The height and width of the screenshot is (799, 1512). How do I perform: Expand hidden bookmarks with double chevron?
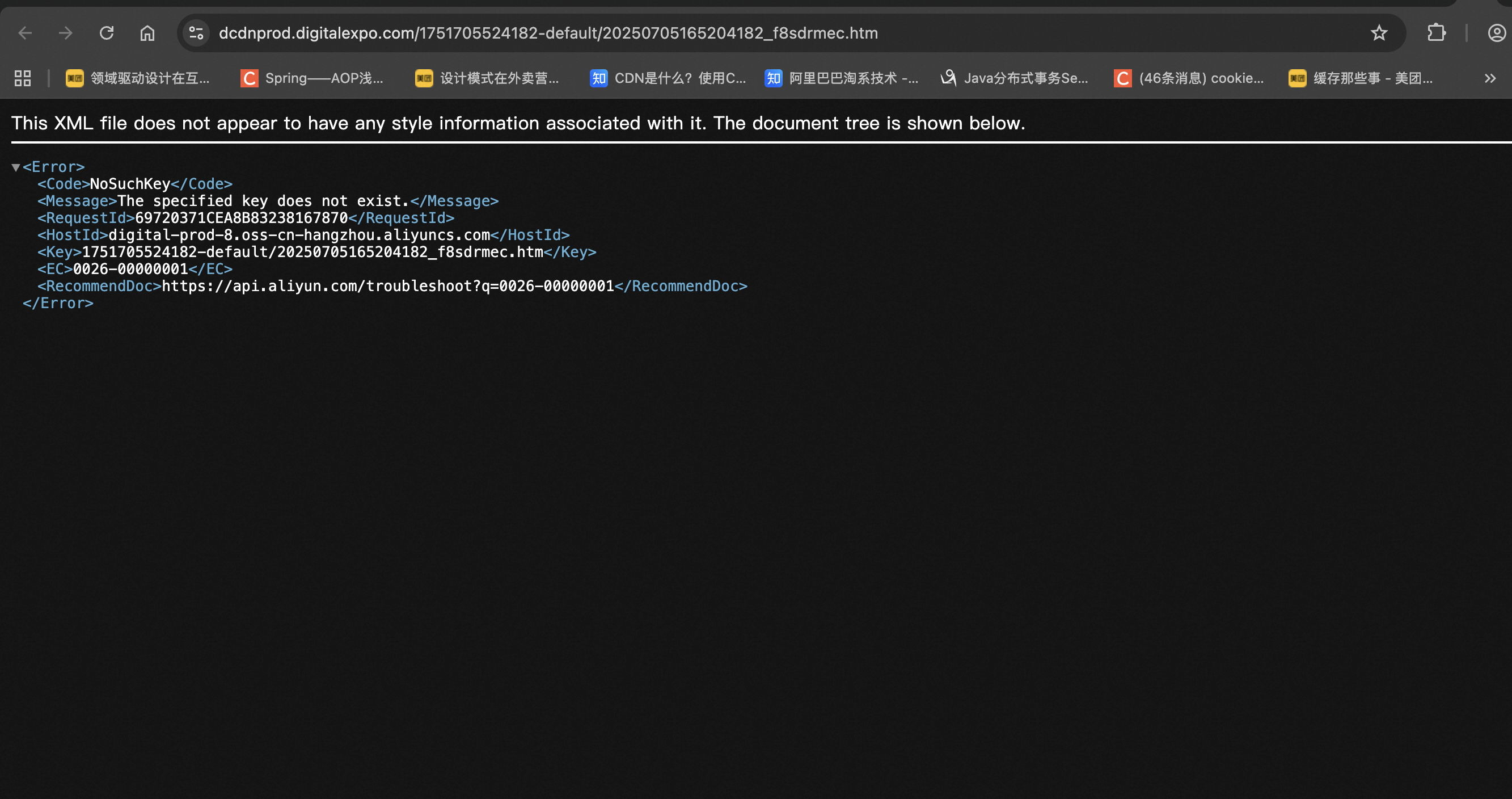1490,78
